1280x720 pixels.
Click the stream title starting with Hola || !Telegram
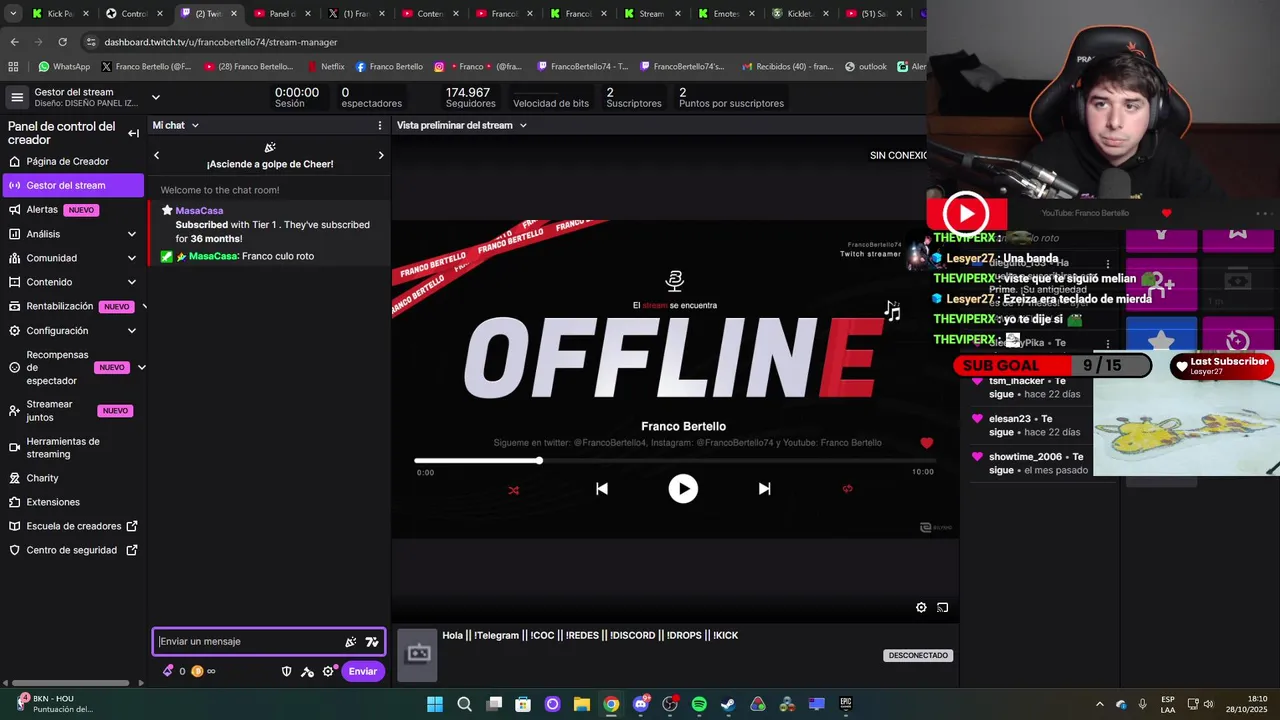590,635
